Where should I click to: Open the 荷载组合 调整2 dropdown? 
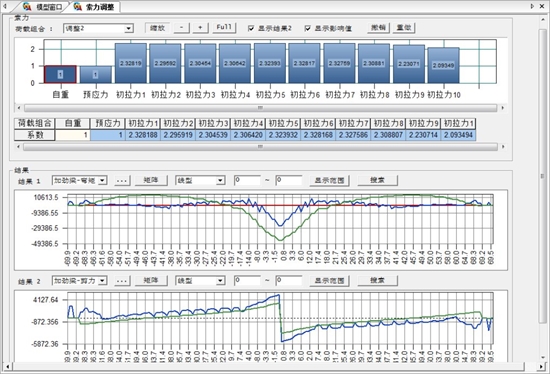98,28
